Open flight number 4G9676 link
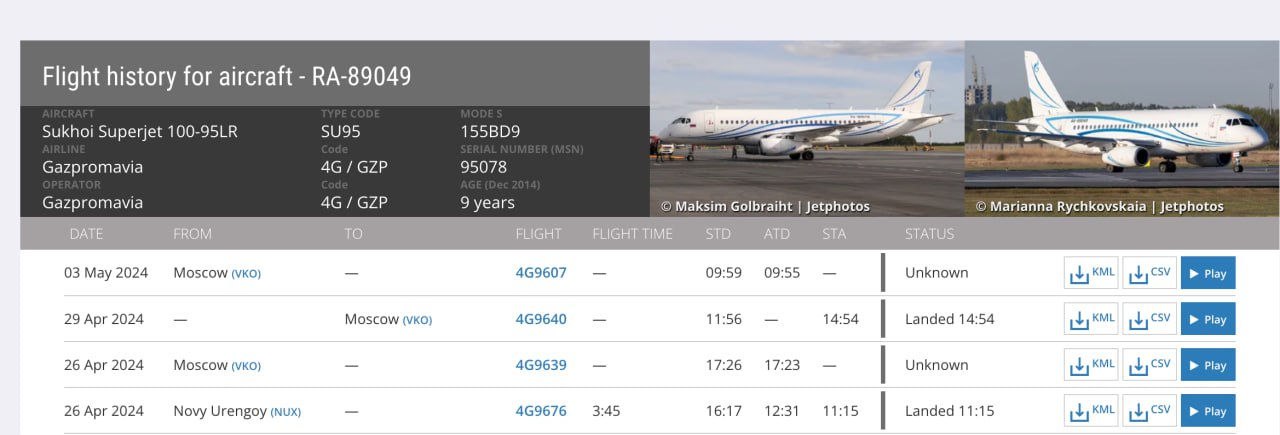 [x=541, y=411]
